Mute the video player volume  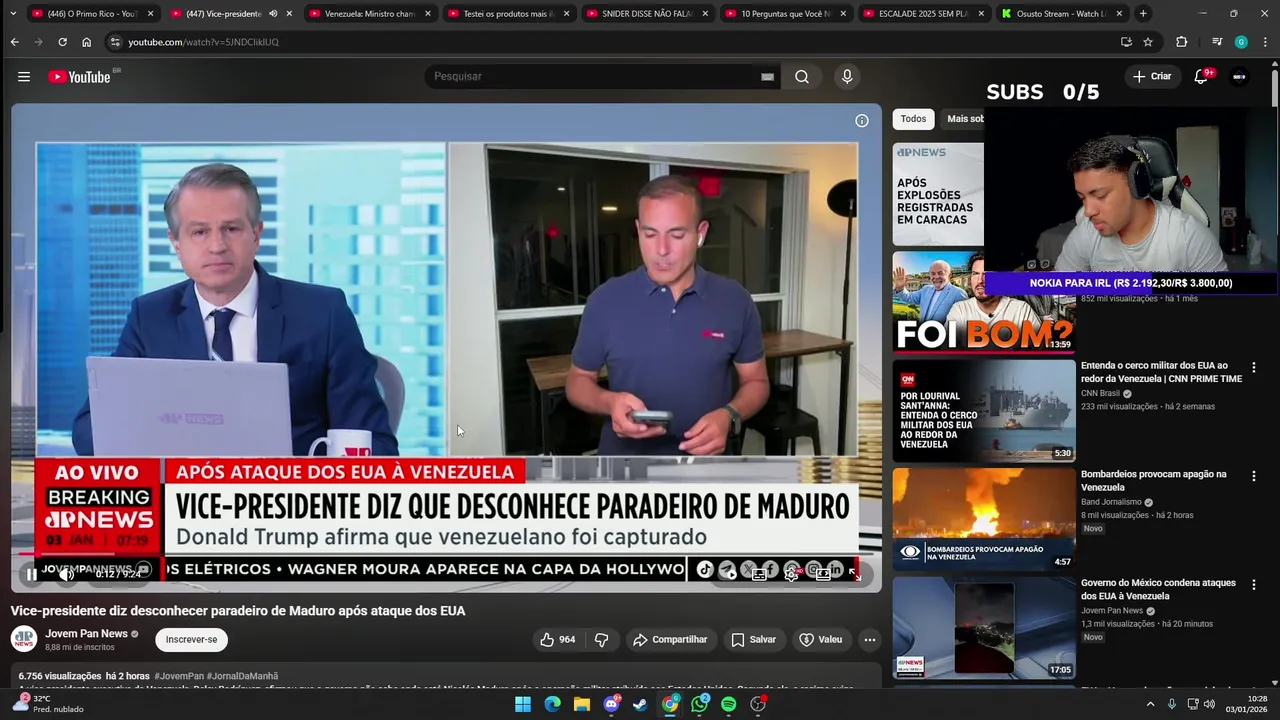(x=66, y=574)
